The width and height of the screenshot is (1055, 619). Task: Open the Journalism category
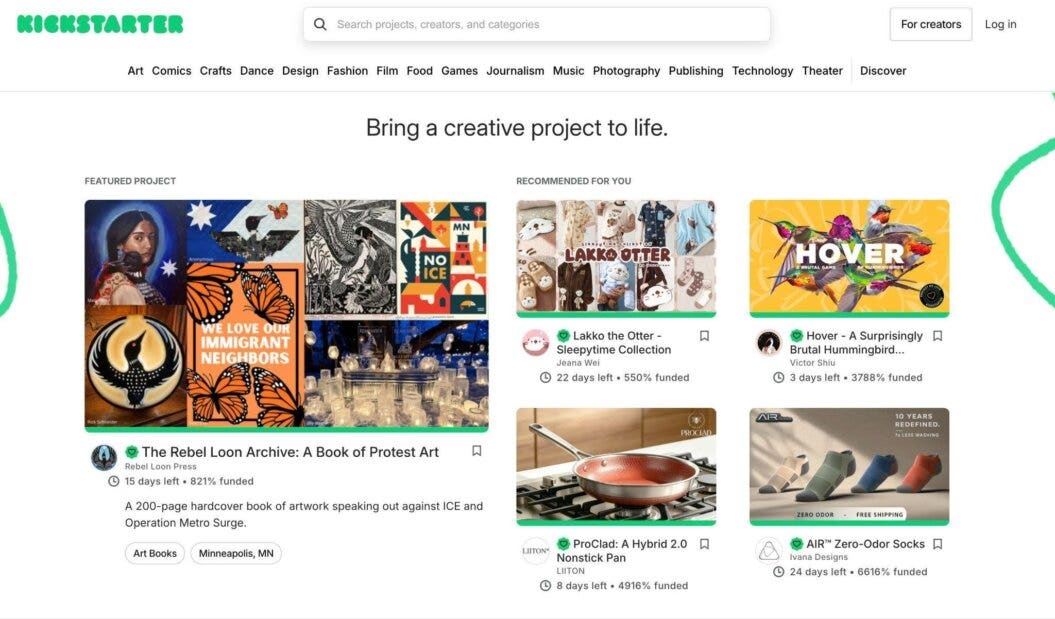(x=515, y=71)
